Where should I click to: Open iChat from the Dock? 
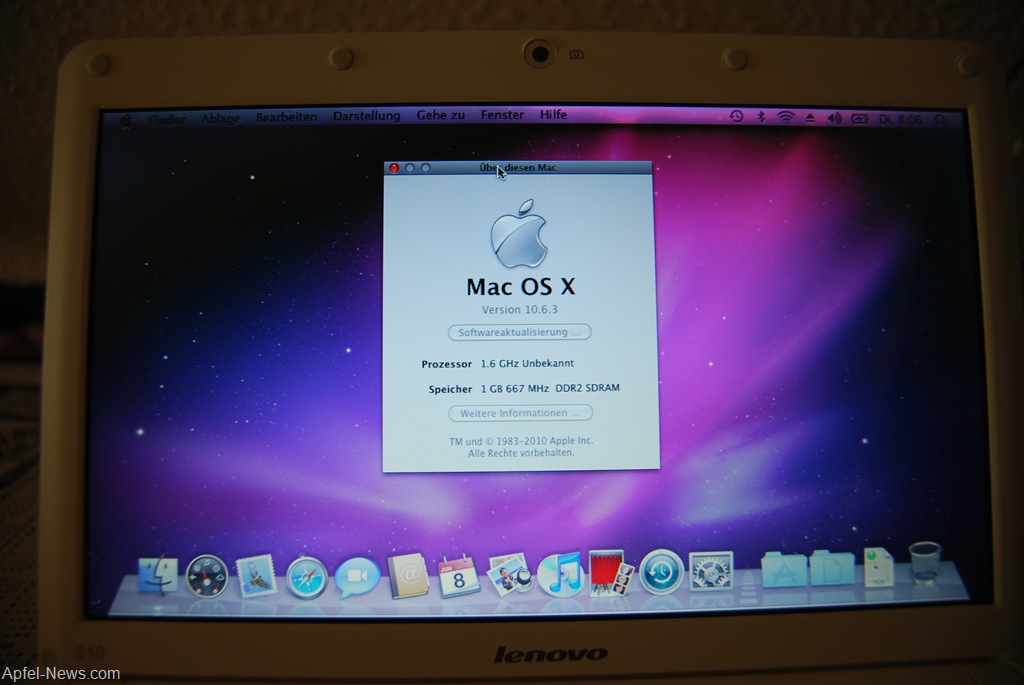(357, 576)
